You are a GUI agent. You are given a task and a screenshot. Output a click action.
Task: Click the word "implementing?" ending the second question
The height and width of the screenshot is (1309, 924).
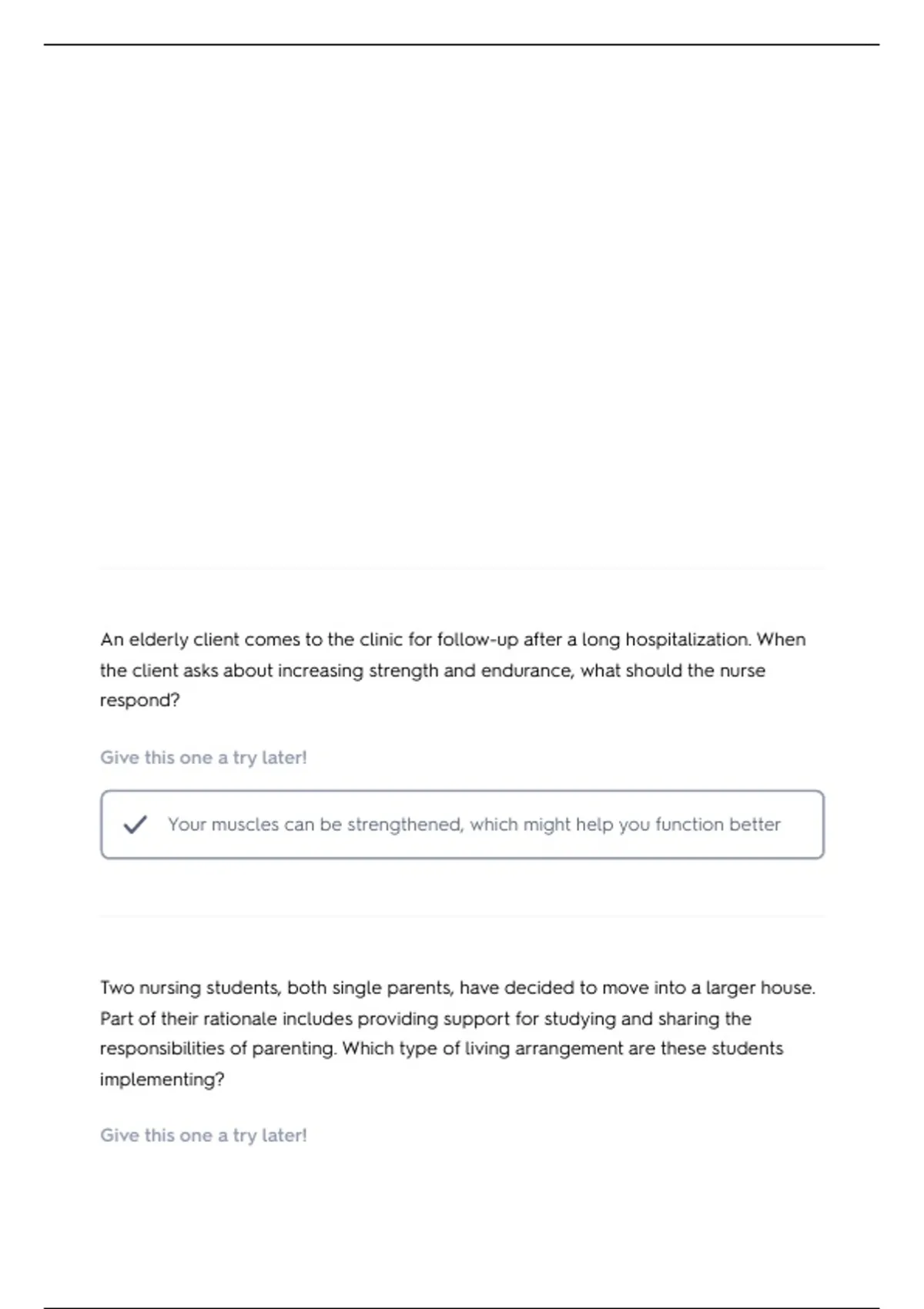162,1080
